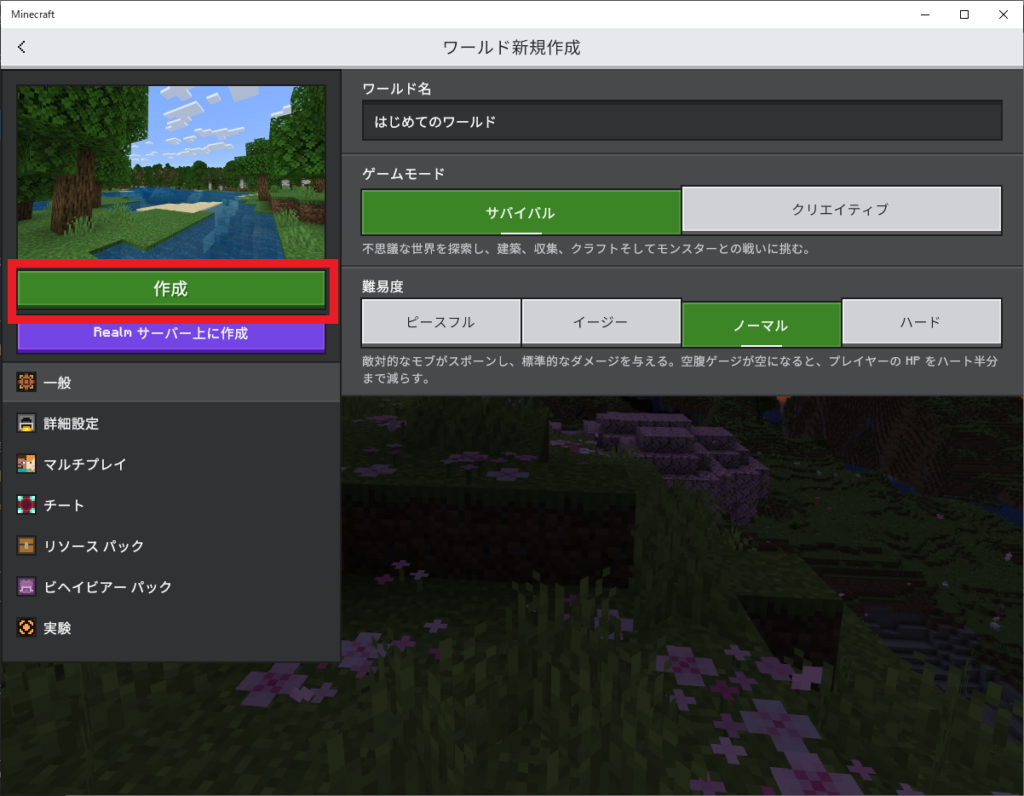Set difficulty to ハード

(x=921, y=322)
